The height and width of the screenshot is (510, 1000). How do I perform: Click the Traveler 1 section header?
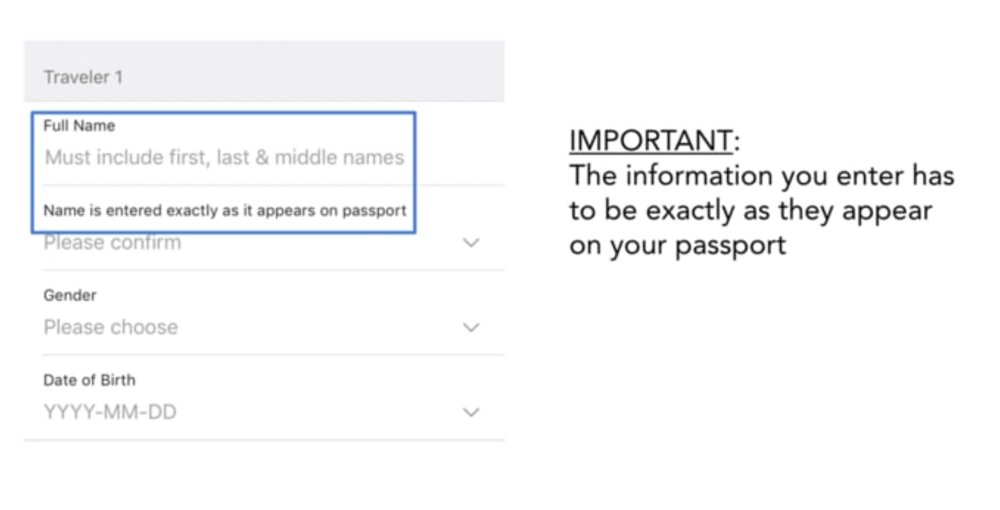[84, 77]
